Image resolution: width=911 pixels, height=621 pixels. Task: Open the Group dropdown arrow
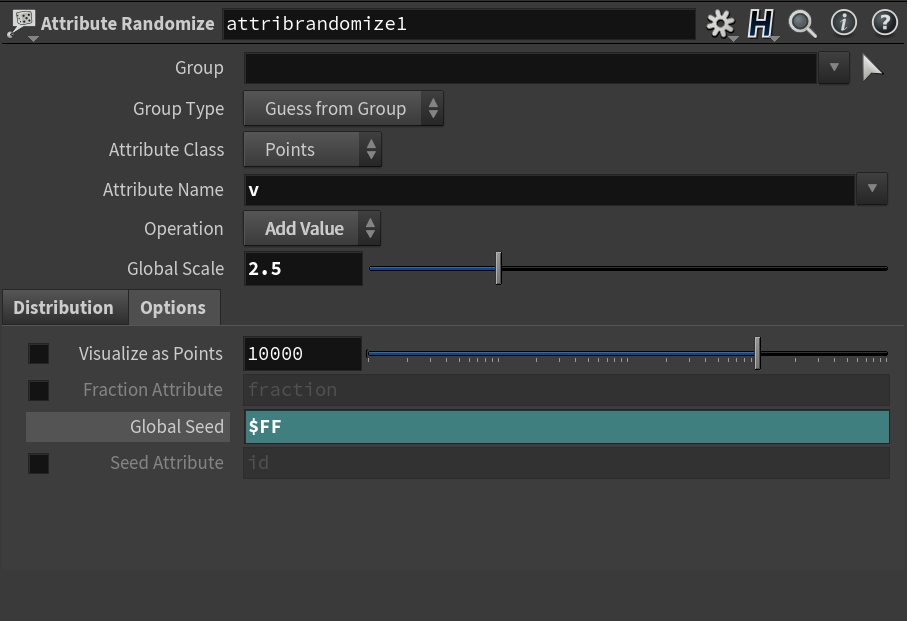tap(834, 68)
